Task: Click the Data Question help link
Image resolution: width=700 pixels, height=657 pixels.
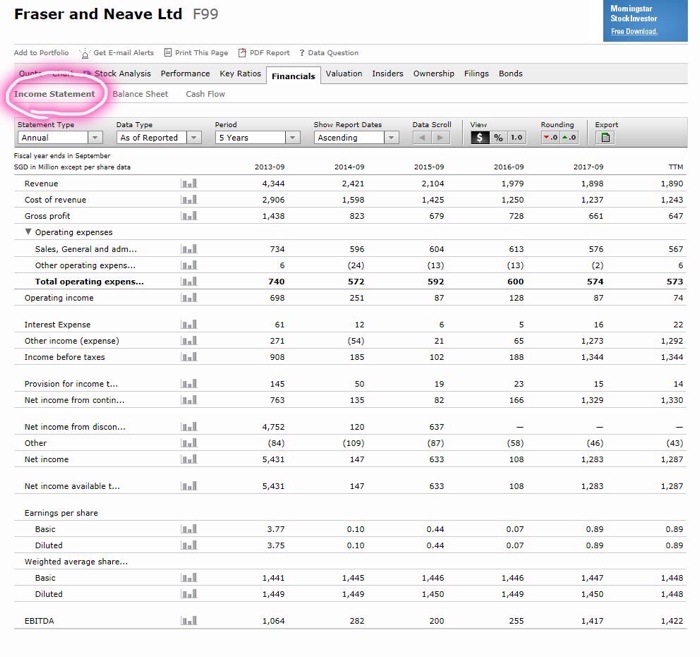Action: coord(329,53)
